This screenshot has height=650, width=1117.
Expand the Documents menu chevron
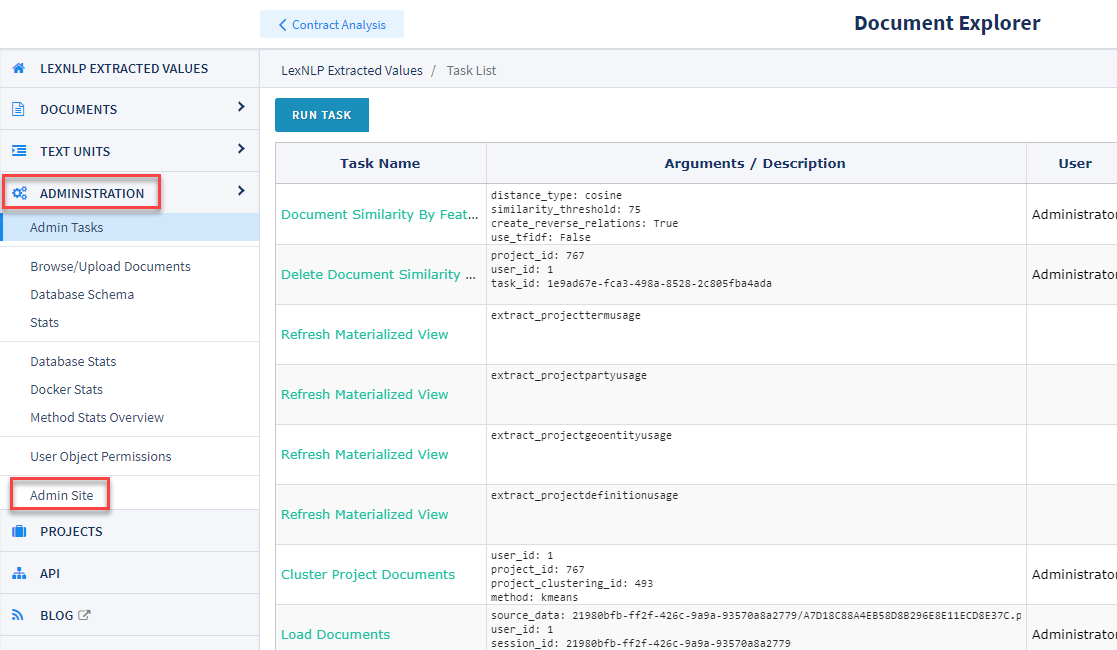click(x=241, y=107)
